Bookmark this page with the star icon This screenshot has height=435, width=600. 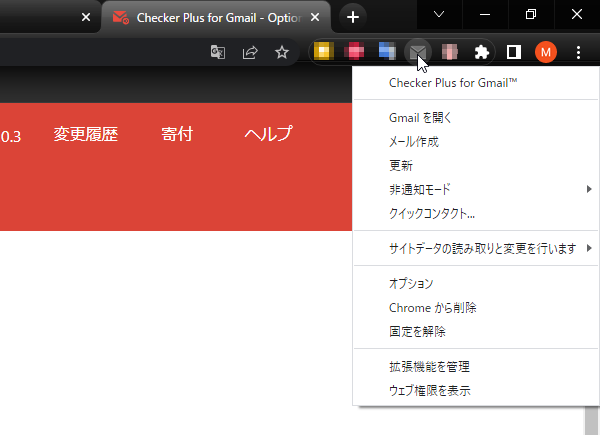pos(282,52)
